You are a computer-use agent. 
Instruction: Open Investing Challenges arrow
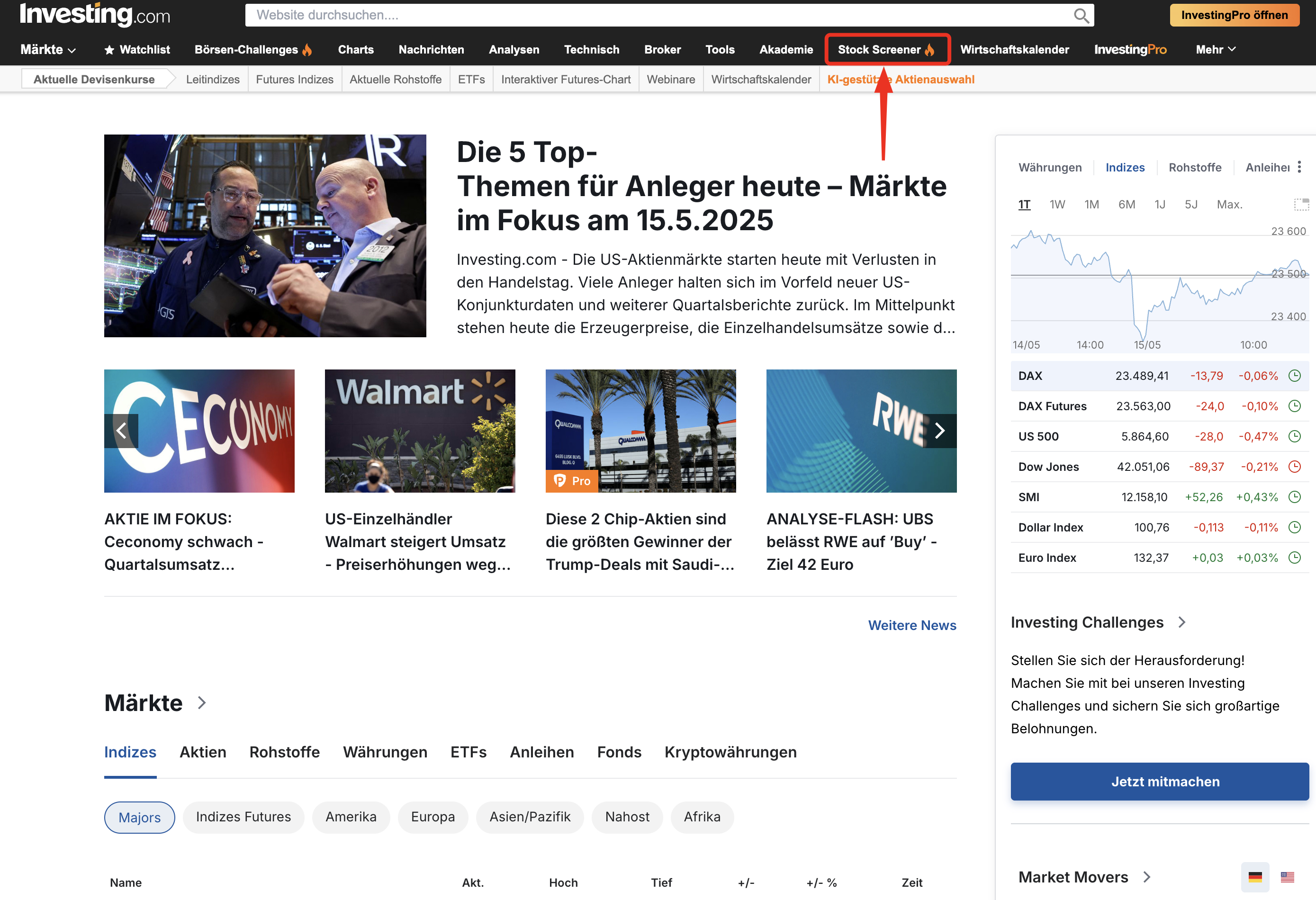1182,622
